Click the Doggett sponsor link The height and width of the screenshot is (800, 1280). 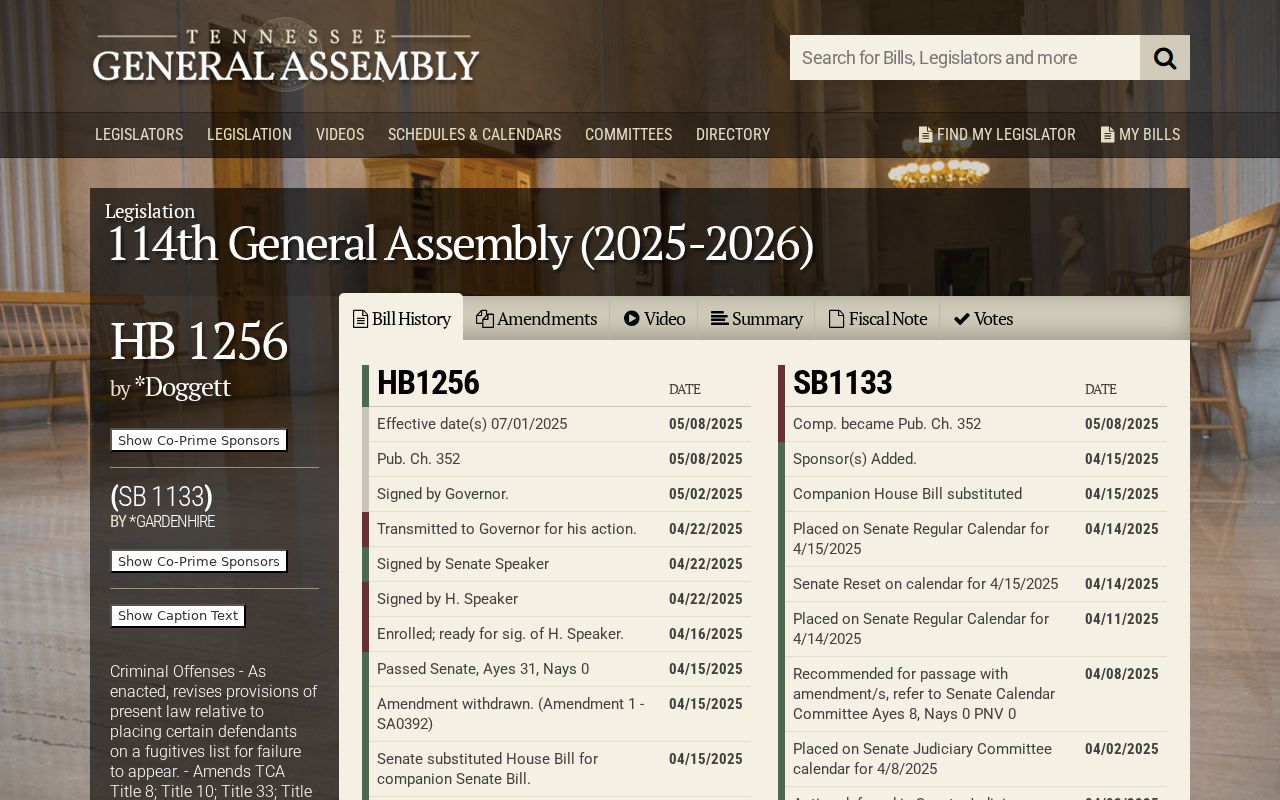pyautogui.click(x=183, y=387)
